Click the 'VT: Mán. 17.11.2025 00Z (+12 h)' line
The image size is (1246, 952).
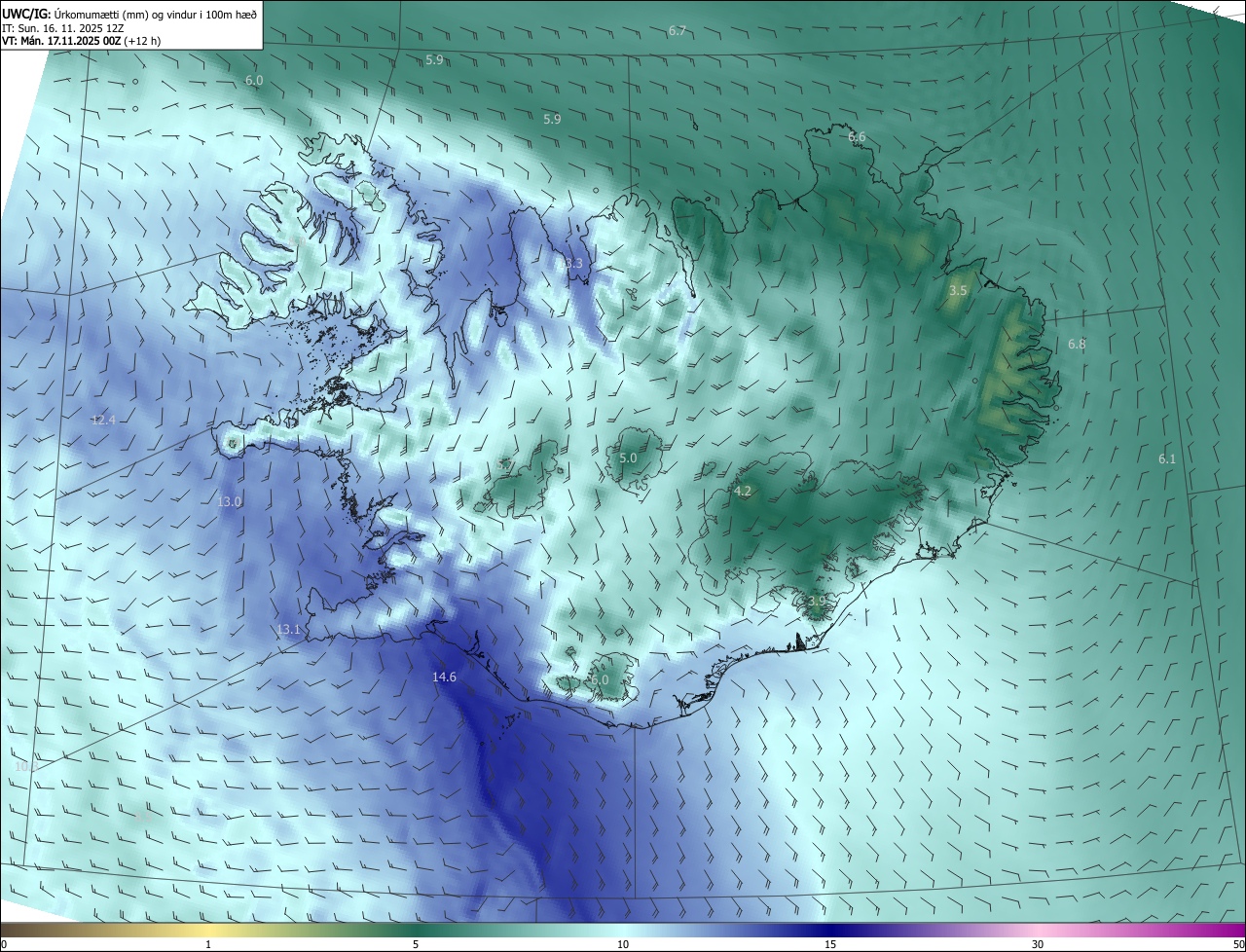click(x=82, y=41)
